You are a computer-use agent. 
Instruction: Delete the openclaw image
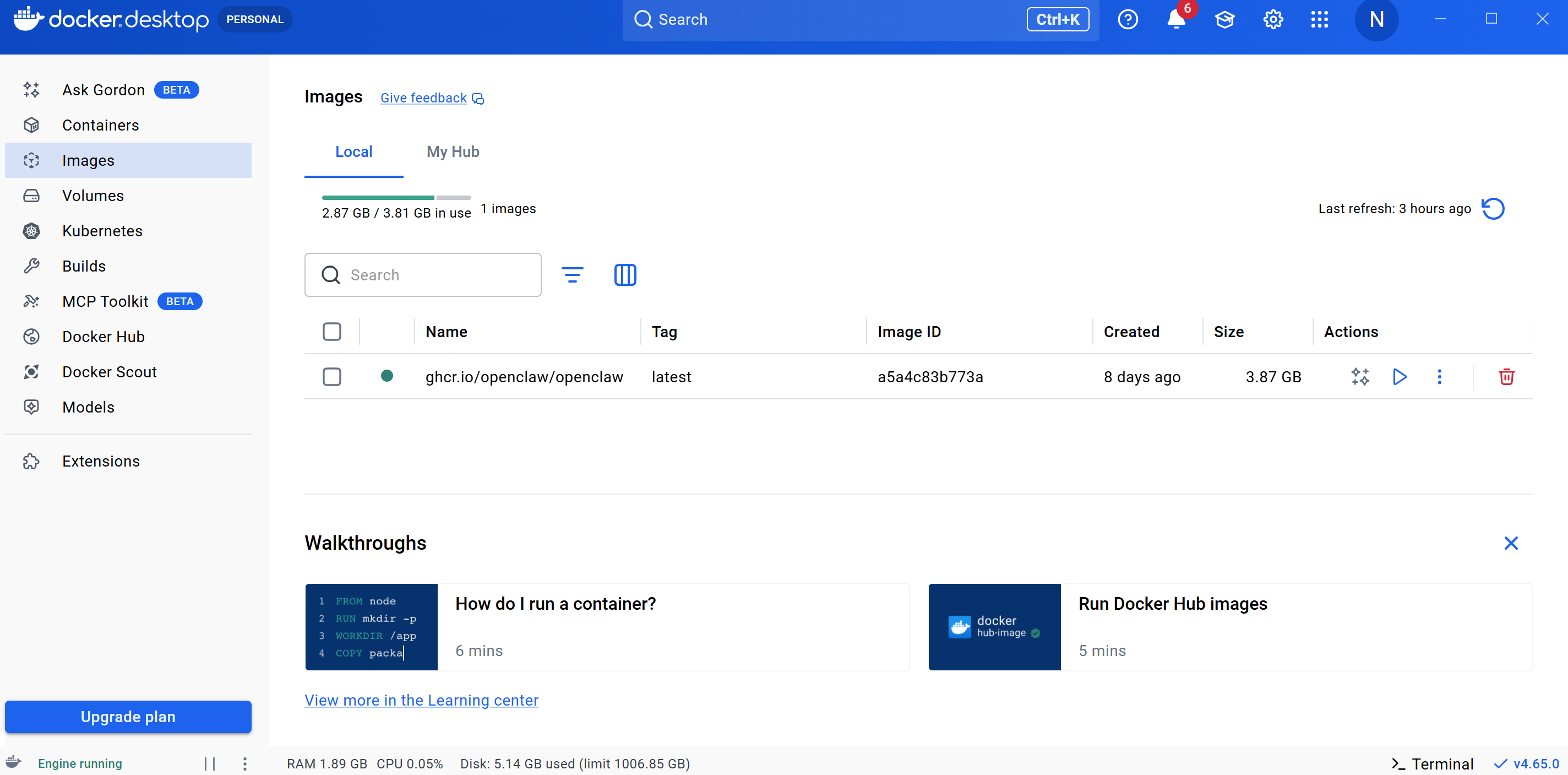[1506, 377]
